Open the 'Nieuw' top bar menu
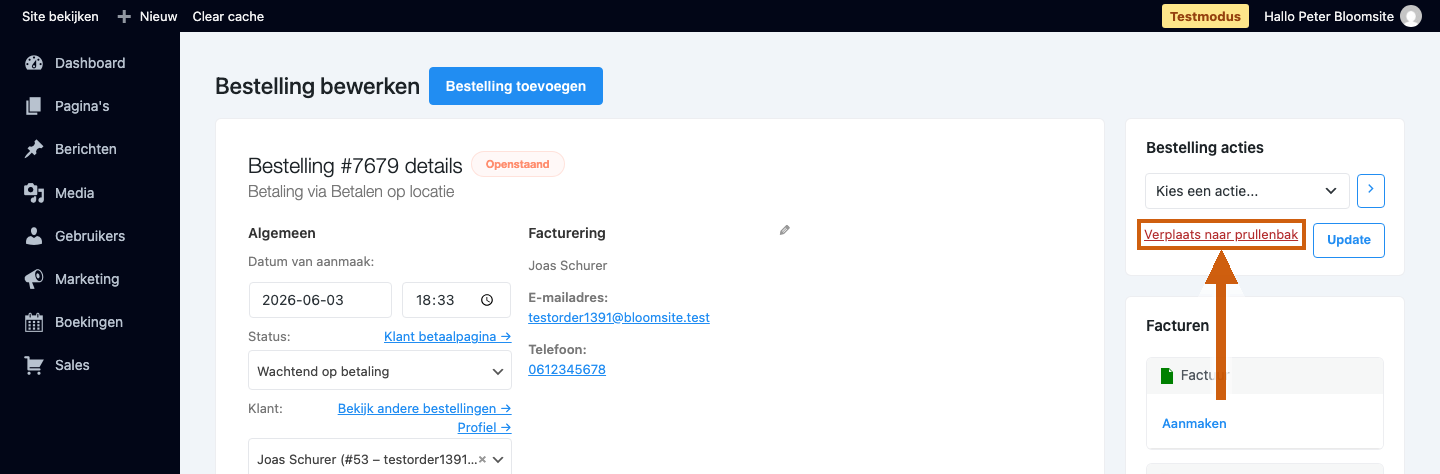The height and width of the screenshot is (474, 1440). pyautogui.click(x=147, y=16)
